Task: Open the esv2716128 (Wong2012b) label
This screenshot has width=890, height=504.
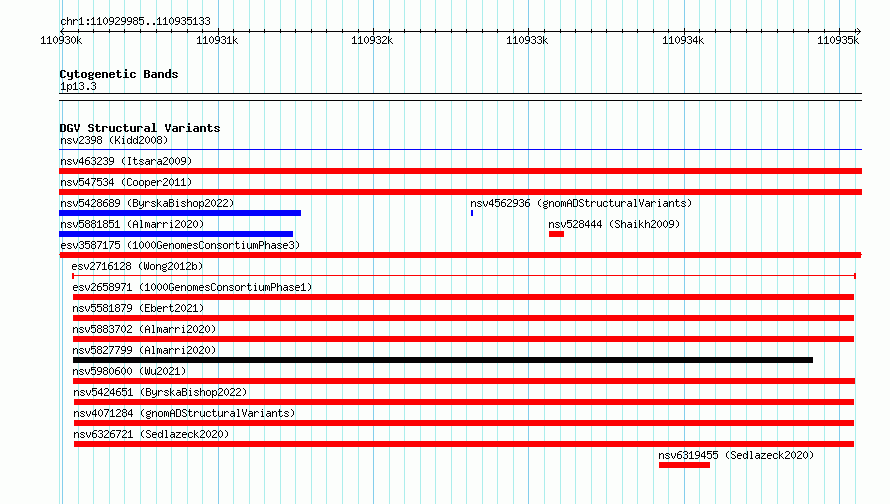Action: [137, 266]
